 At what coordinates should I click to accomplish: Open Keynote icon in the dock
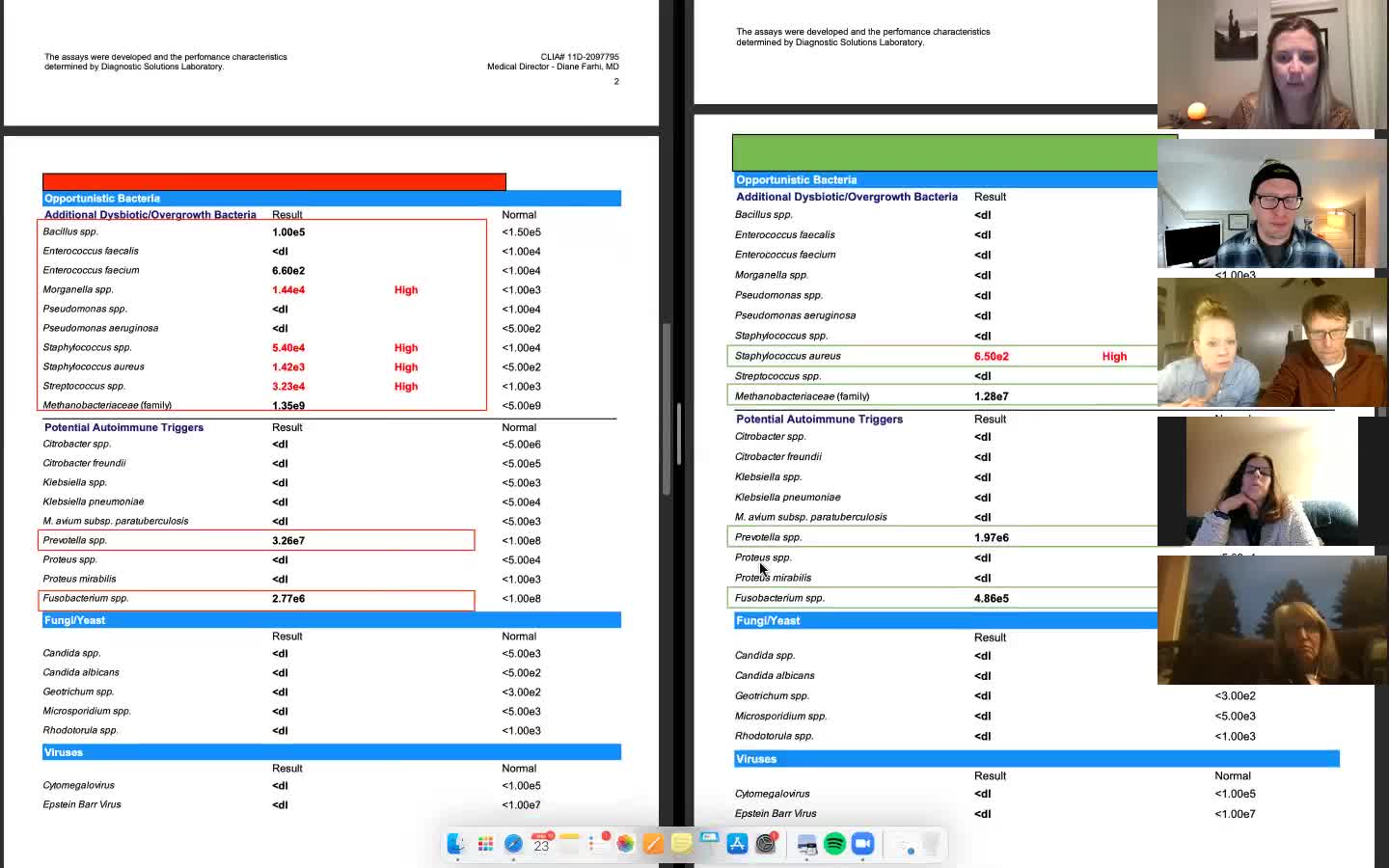[709, 844]
